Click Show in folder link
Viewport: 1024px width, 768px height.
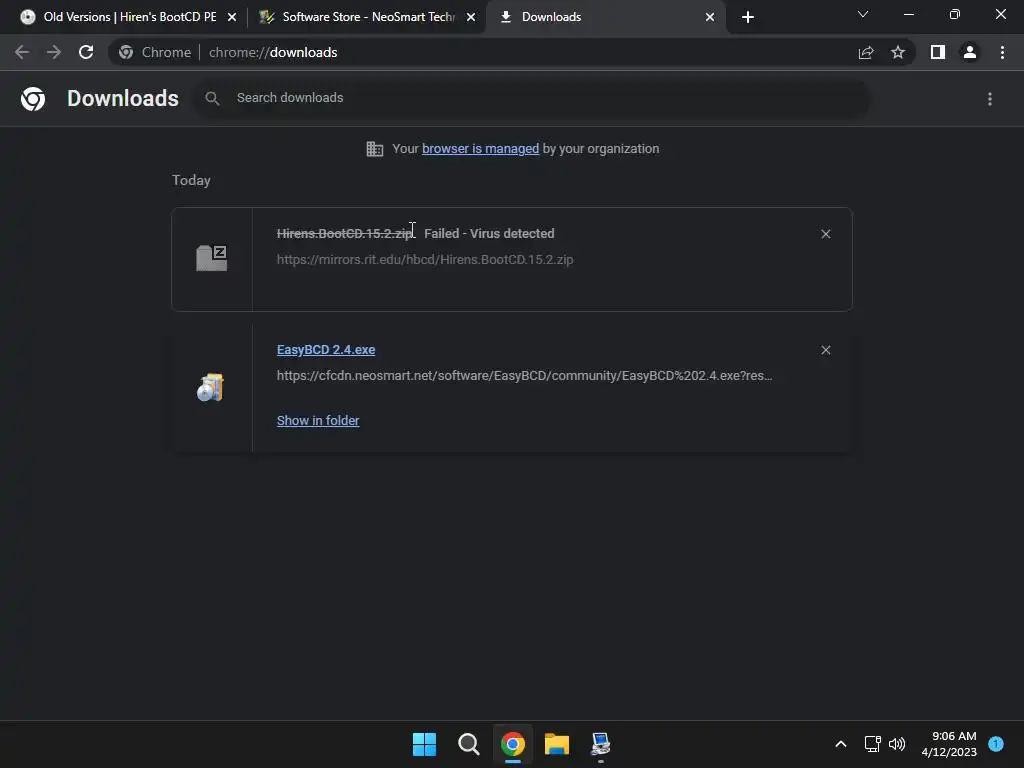tap(318, 421)
